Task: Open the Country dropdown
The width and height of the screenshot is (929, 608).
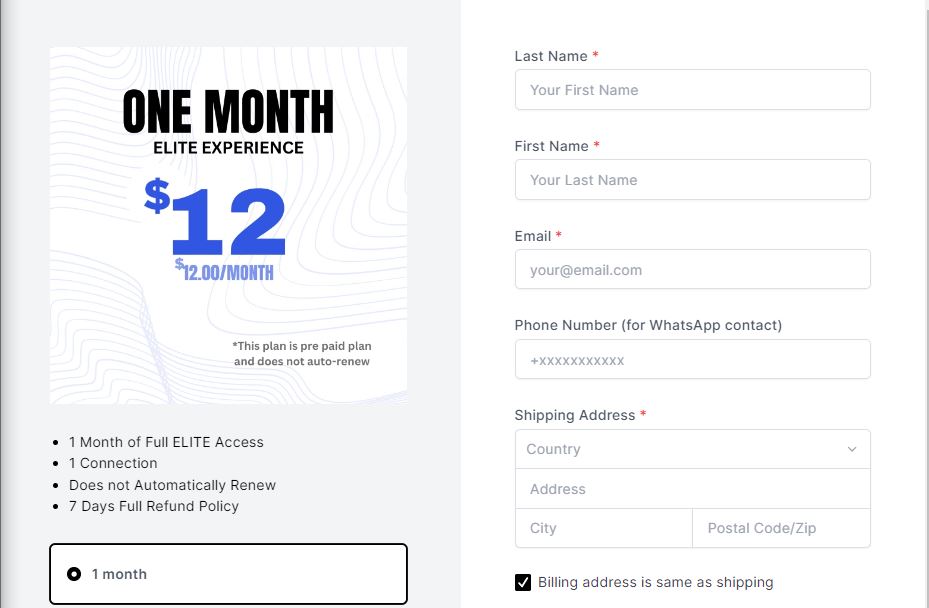Action: coord(693,449)
